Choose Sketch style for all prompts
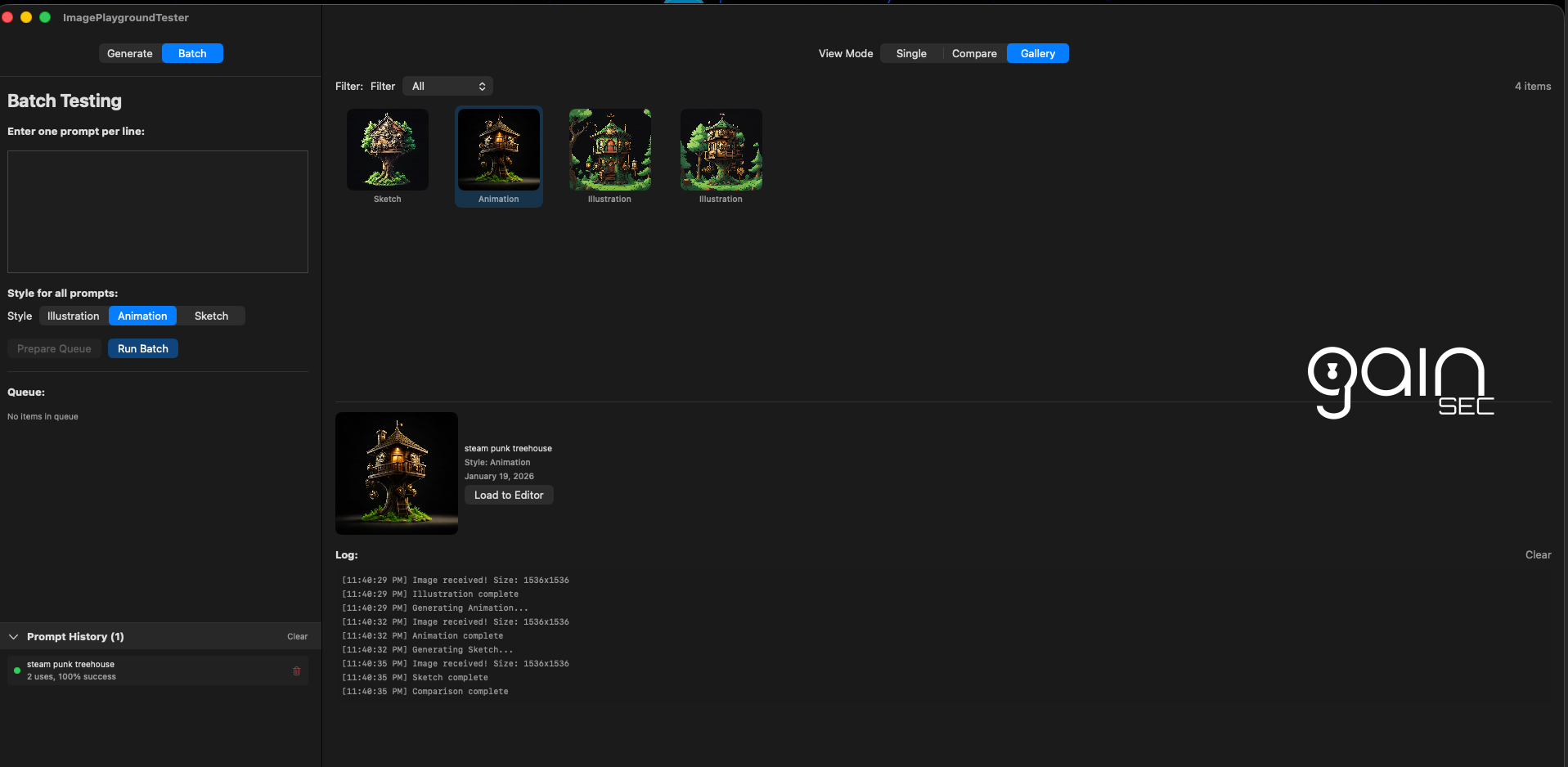This screenshot has width=1568, height=767. 211,316
